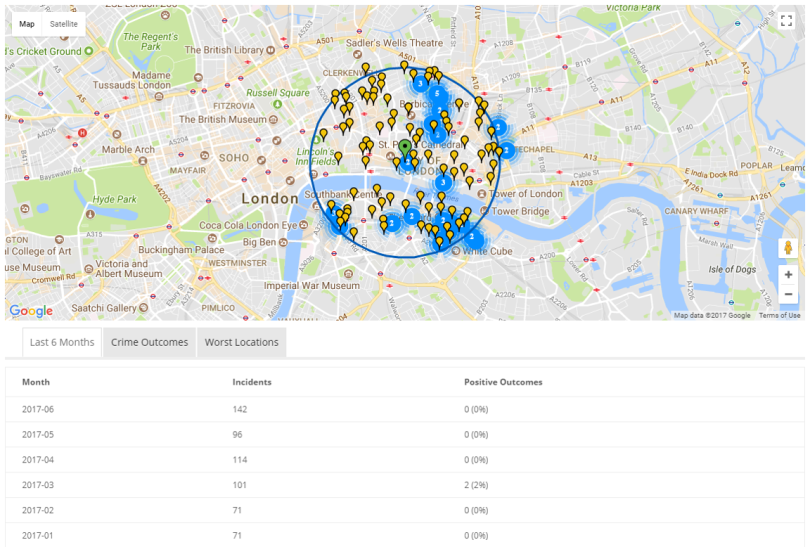Click the Month column header
The image size is (810, 547).
pos(36,382)
